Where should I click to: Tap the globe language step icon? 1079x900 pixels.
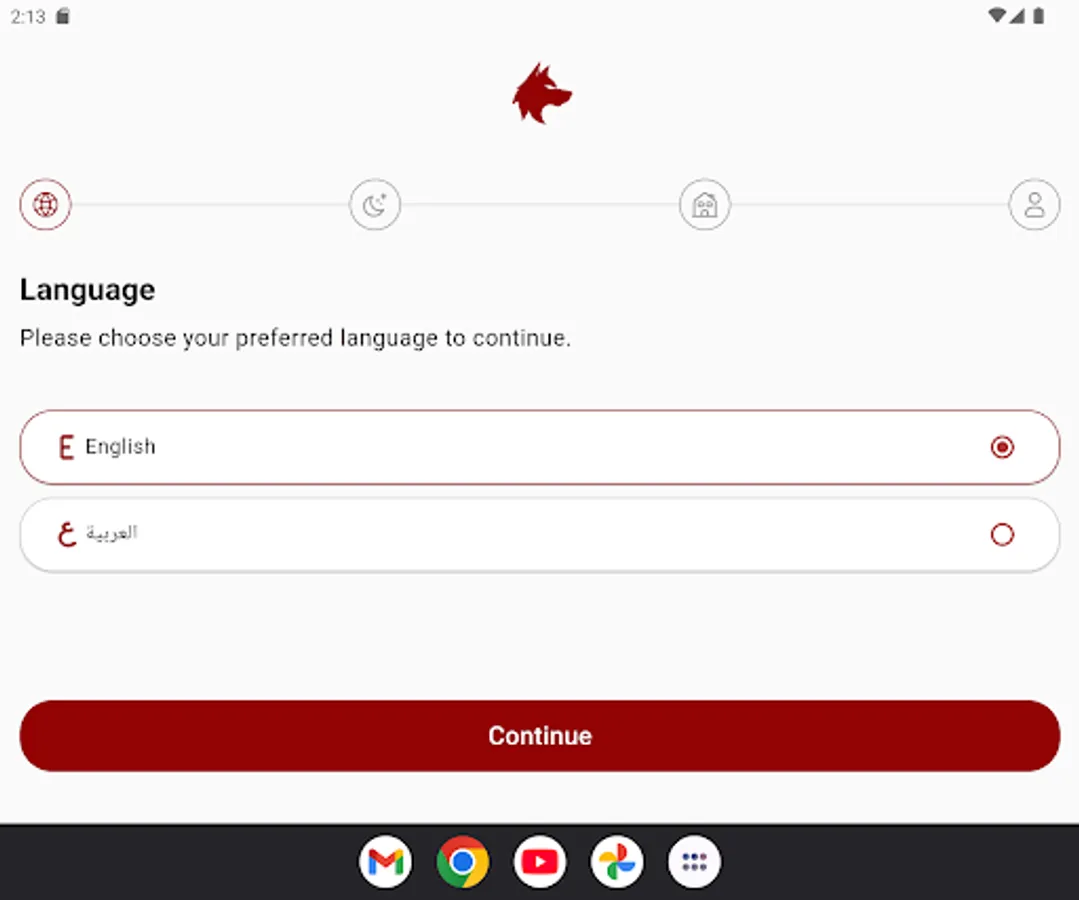click(x=45, y=204)
